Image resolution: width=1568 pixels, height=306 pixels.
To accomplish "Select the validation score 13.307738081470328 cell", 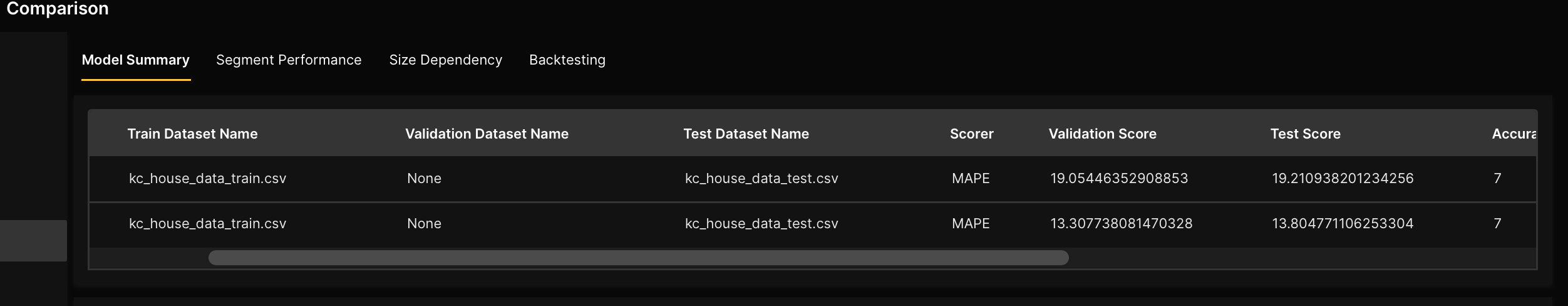I will tap(1121, 224).
